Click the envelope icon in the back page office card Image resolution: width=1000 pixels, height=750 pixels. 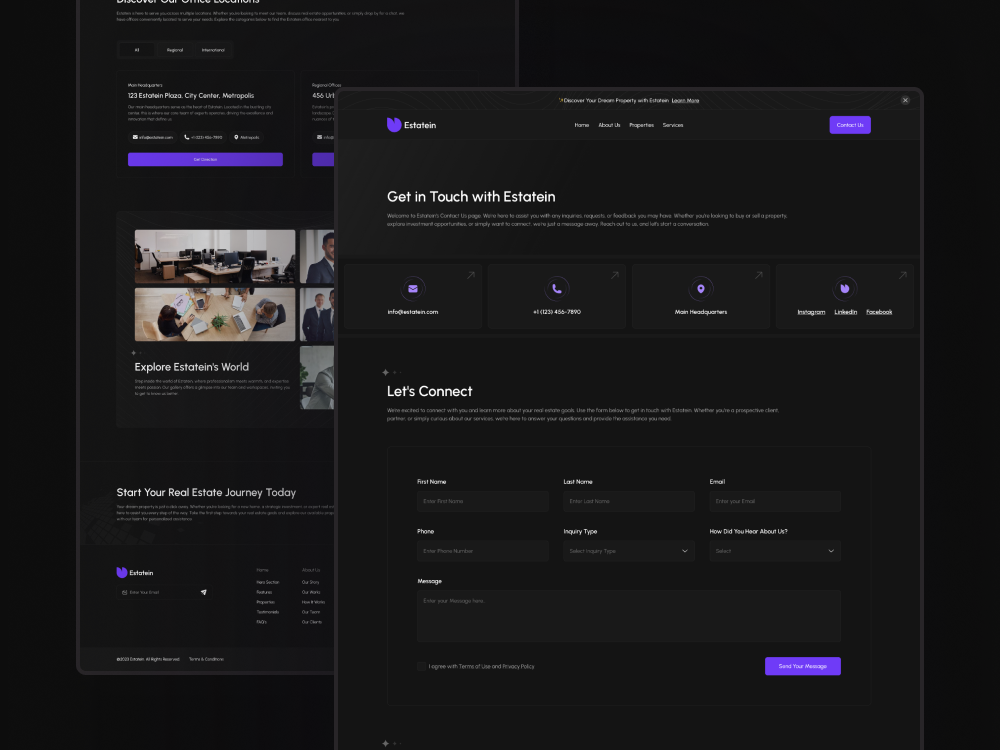pyautogui.click(x=135, y=137)
